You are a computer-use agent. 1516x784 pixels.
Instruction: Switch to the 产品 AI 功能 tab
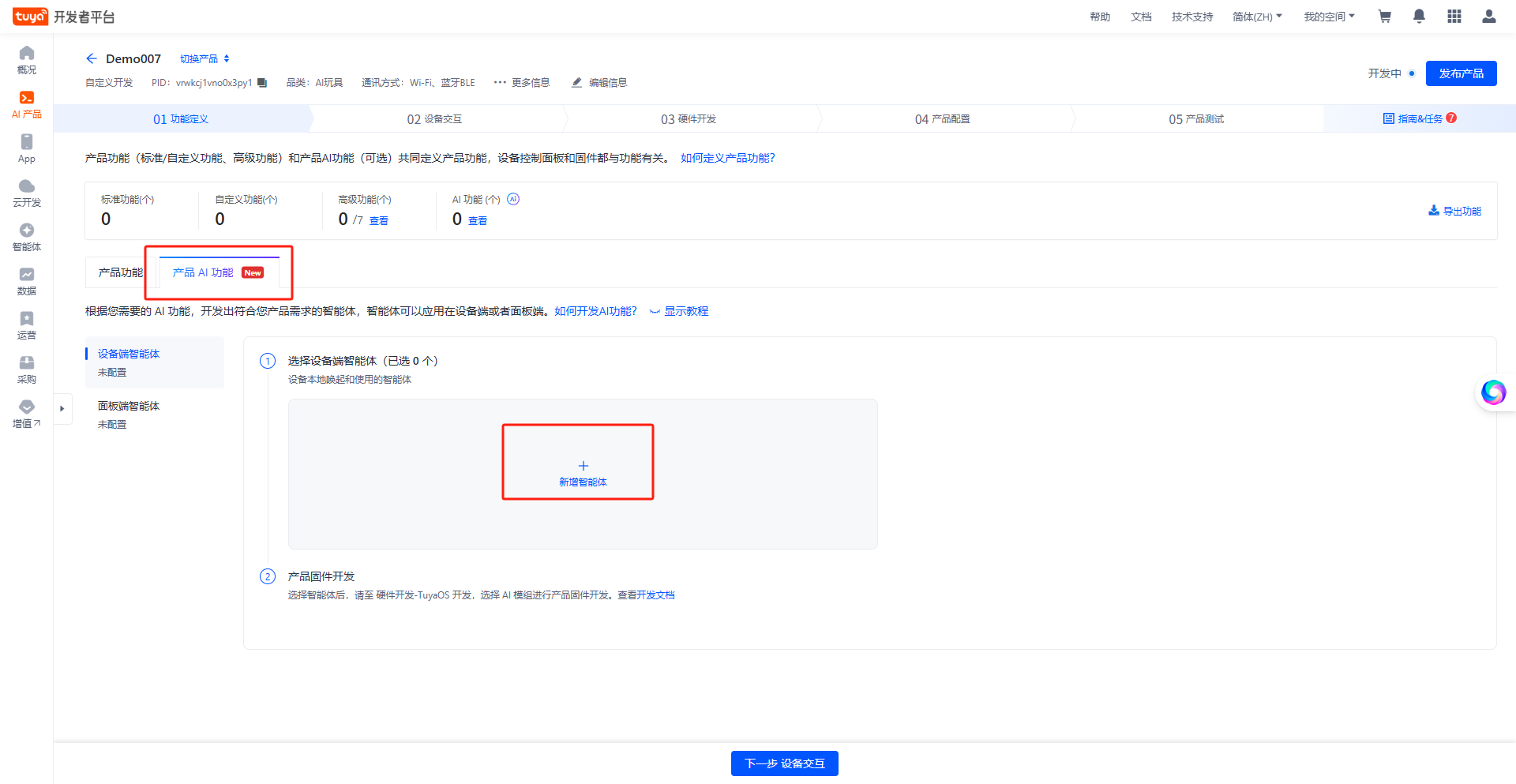219,272
